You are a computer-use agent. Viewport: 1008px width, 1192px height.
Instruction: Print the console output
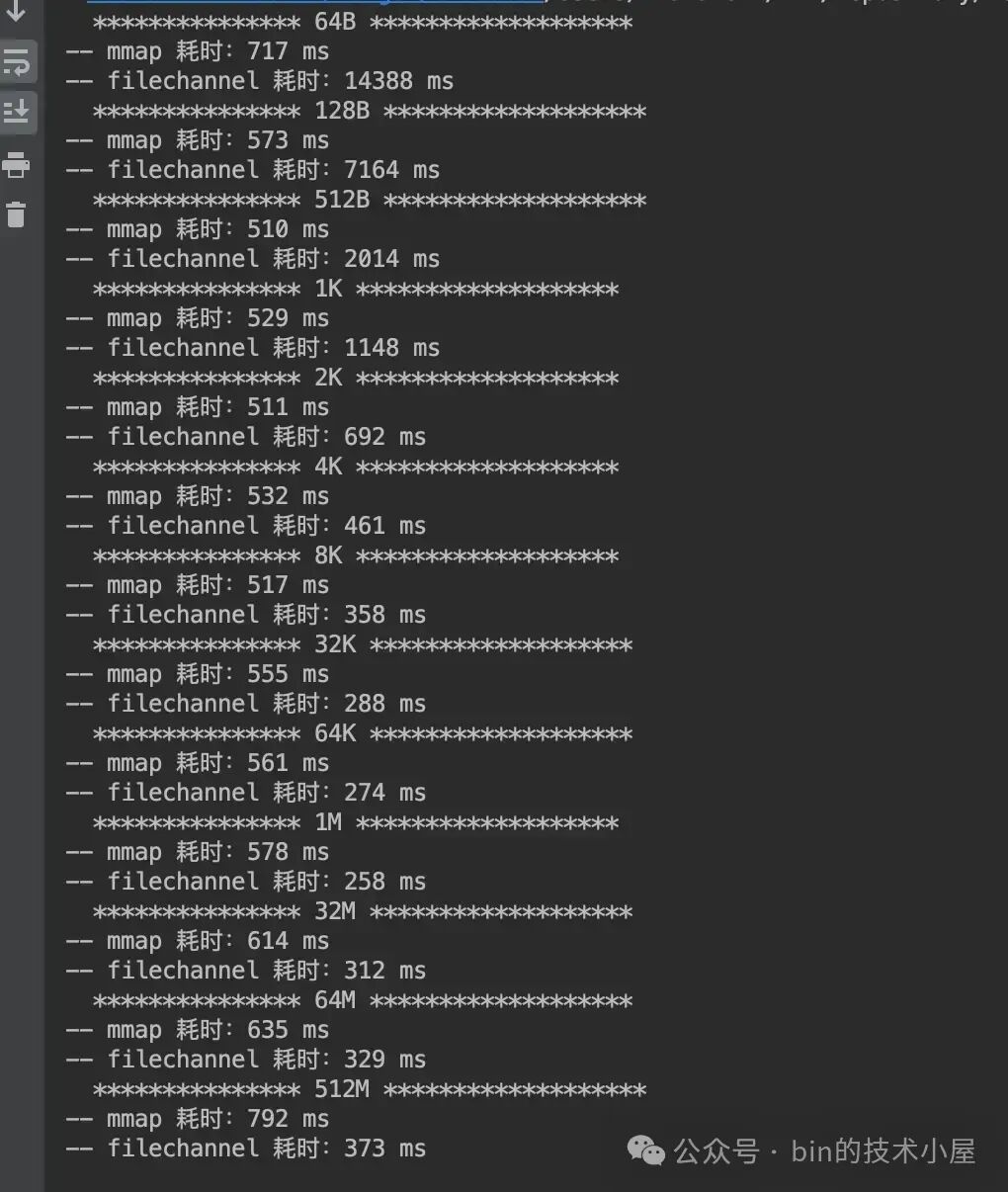tap(17, 164)
